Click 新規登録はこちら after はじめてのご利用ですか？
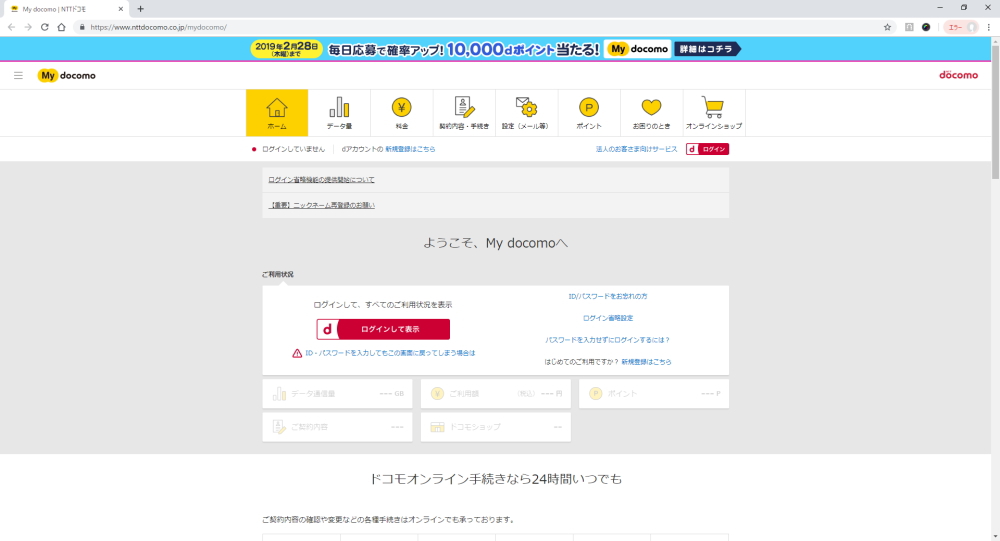1000x541 pixels. (x=646, y=362)
